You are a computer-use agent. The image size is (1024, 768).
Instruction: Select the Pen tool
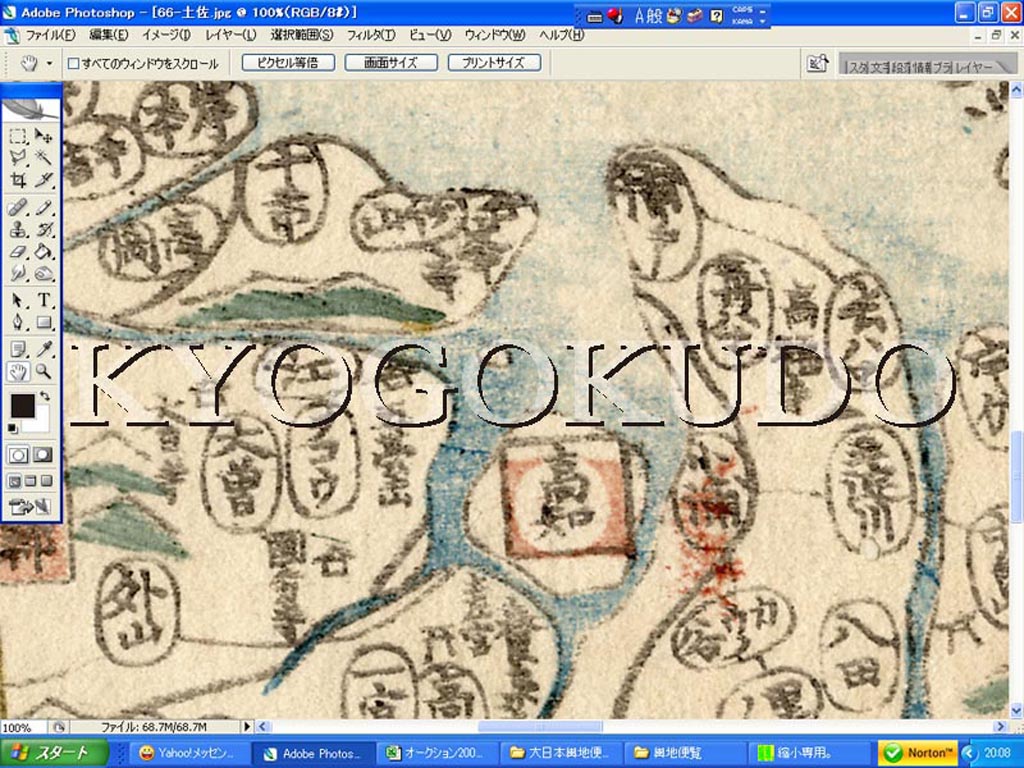tap(18, 322)
